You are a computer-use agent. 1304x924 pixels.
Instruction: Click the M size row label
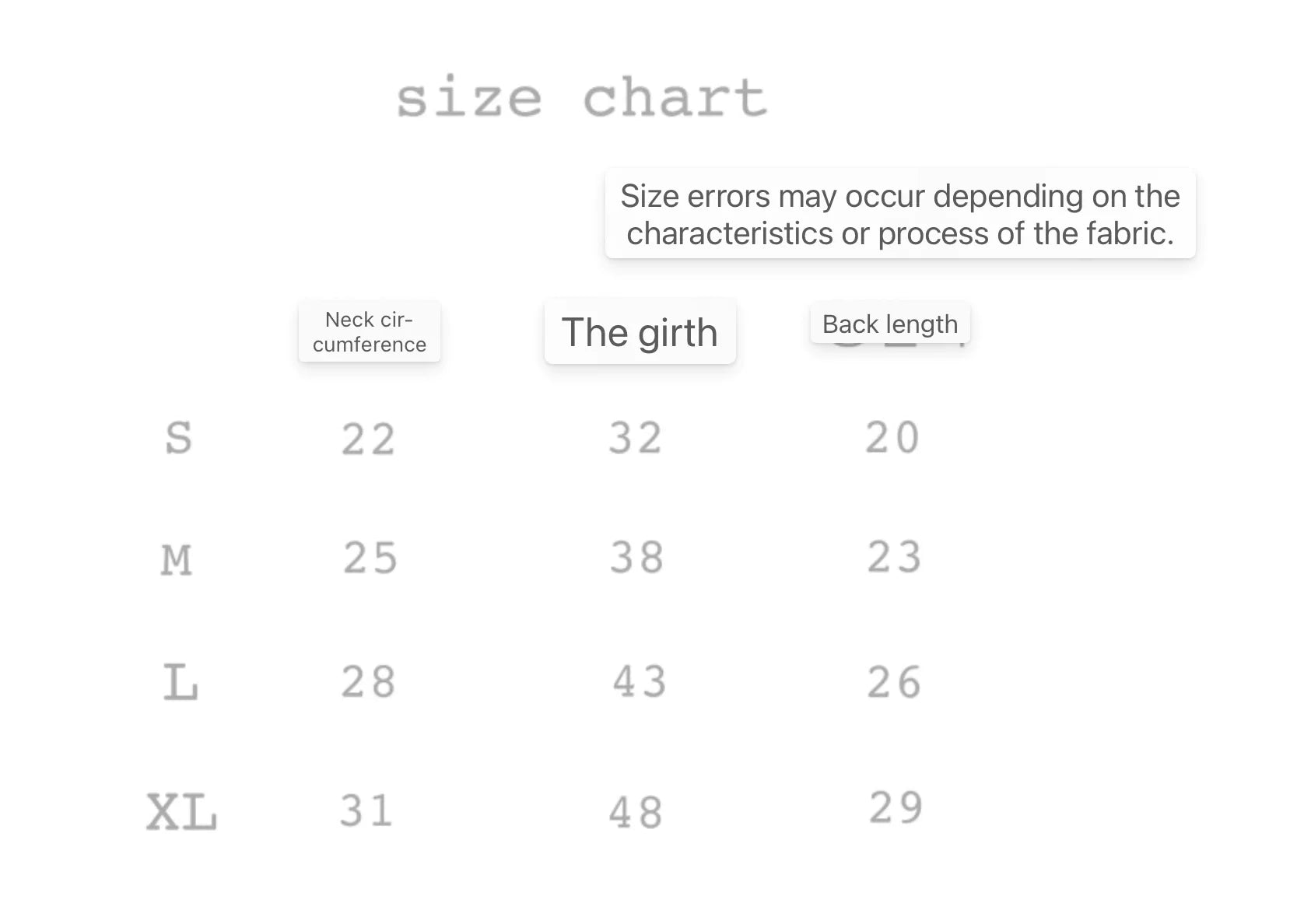click(x=177, y=560)
